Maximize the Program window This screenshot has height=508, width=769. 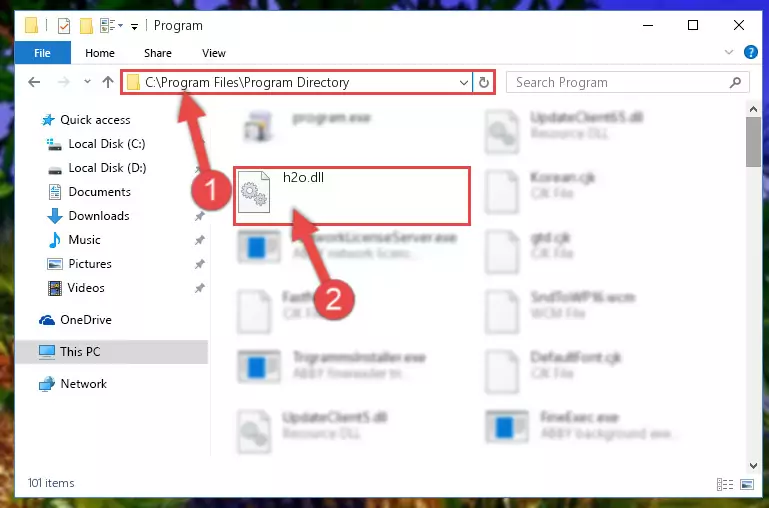693,25
